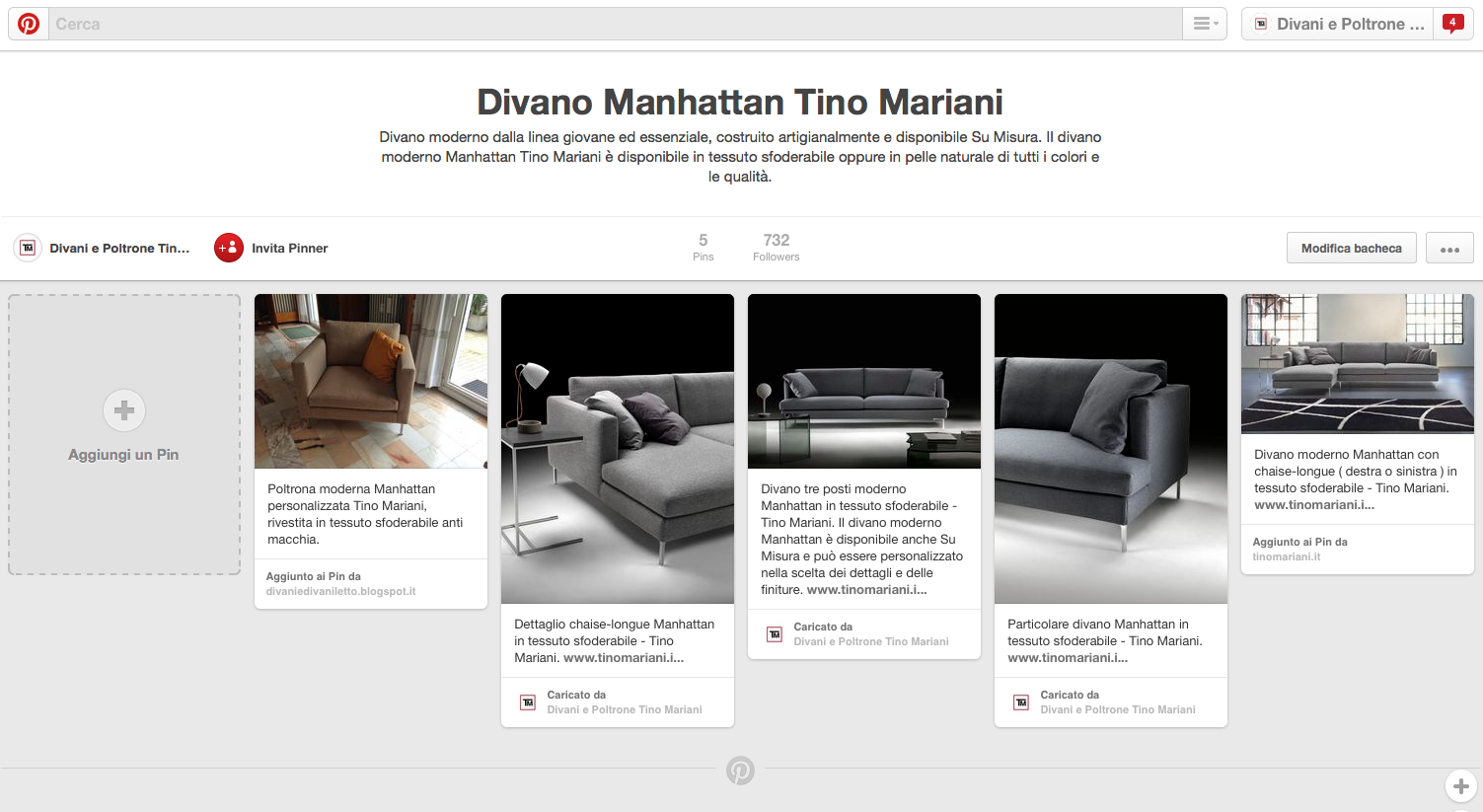Click the board owner avatar icon
The width and height of the screenshot is (1483, 812).
pos(28,248)
